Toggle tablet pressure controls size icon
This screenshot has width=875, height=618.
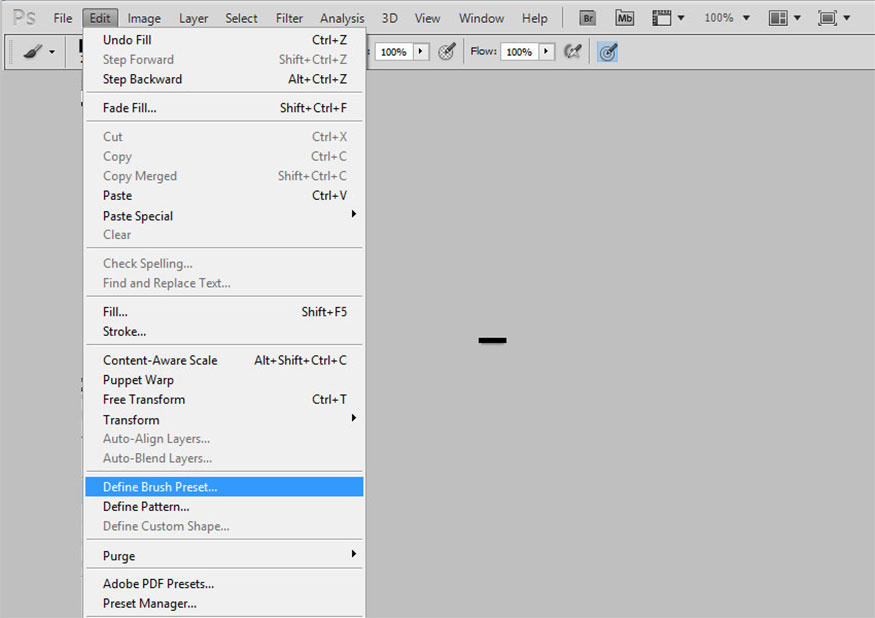point(608,52)
